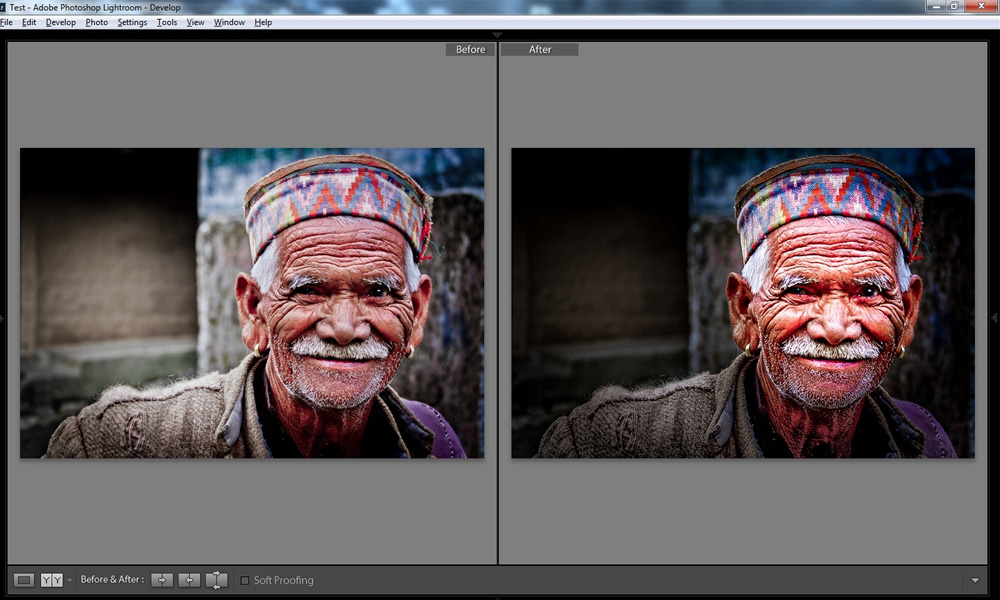This screenshot has height=600, width=1000.
Task: Expand the top module picker panel
Action: pyautogui.click(x=499, y=34)
